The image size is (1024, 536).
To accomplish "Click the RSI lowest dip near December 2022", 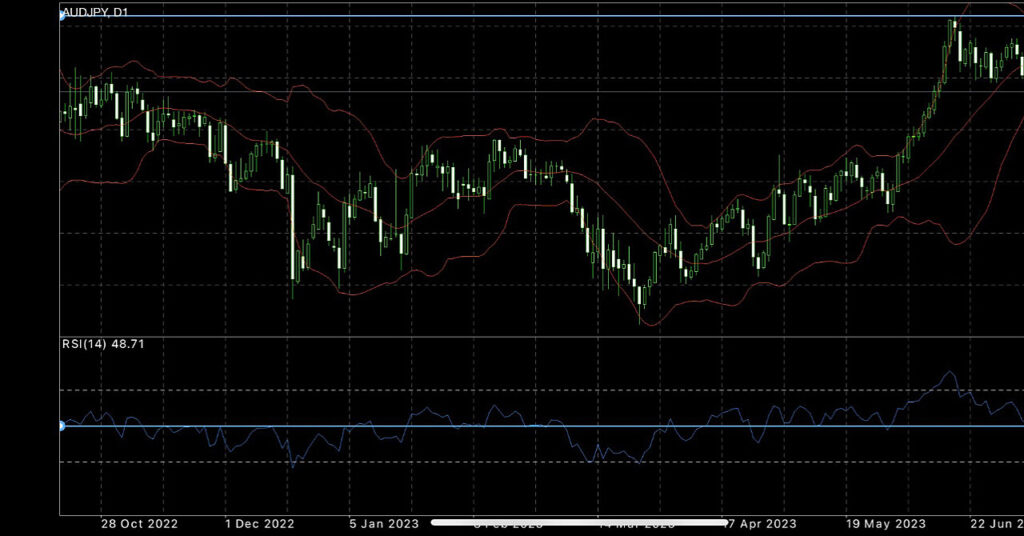I will (x=293, y=466).
